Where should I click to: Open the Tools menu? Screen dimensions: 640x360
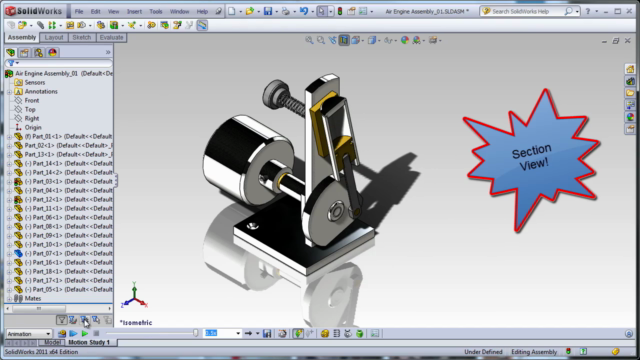pyautogui.click(x=156, y=11)
